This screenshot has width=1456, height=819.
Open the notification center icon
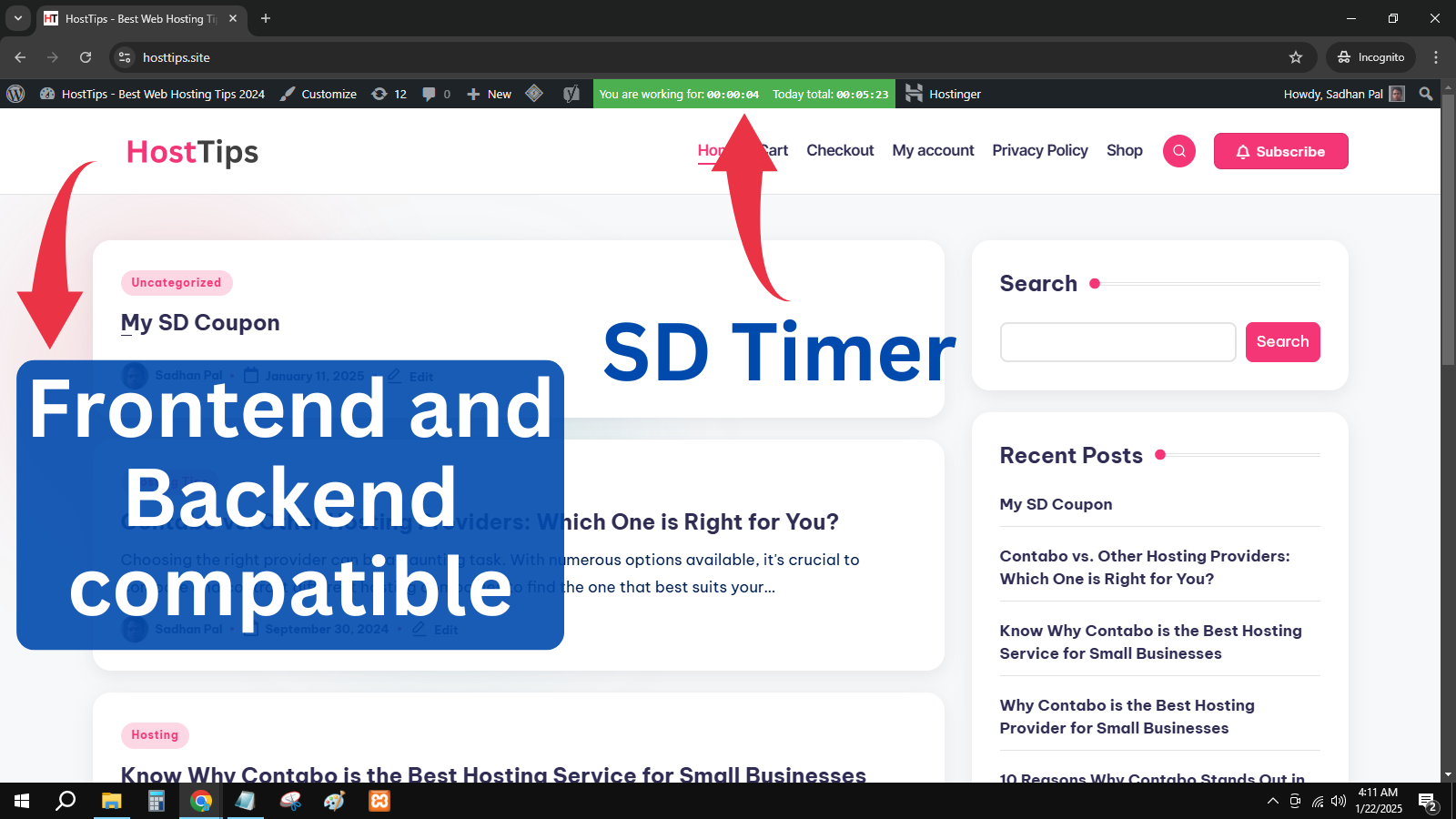pos(1428,802)
